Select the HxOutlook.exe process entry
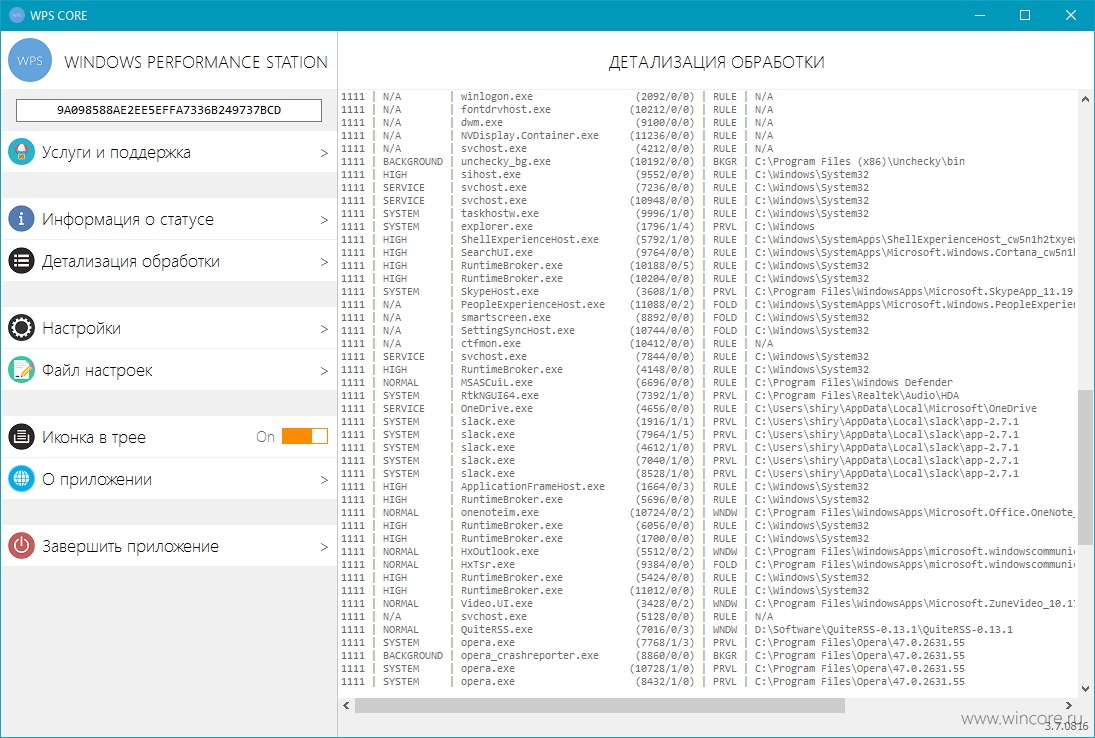This screenshot has width=1095, height=738. pyautogui.click(x=708, y=552)
